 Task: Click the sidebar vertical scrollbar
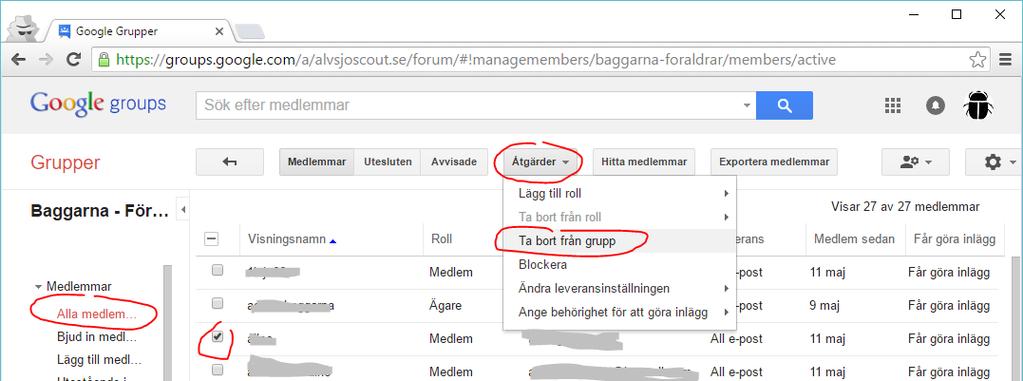pyautogui.click(x=168, y=323)
